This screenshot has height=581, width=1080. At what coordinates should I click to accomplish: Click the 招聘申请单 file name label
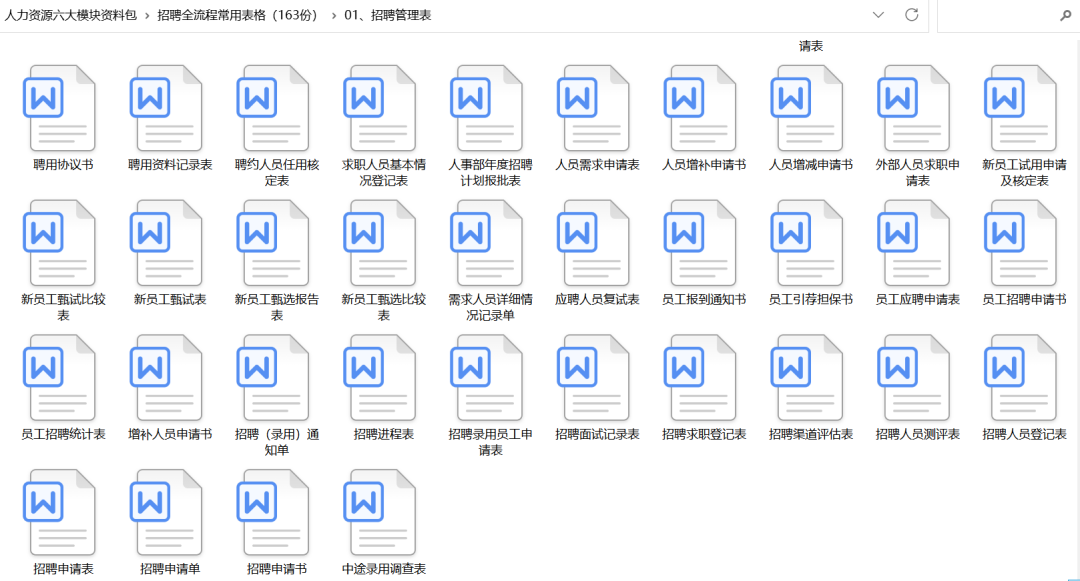170,569
